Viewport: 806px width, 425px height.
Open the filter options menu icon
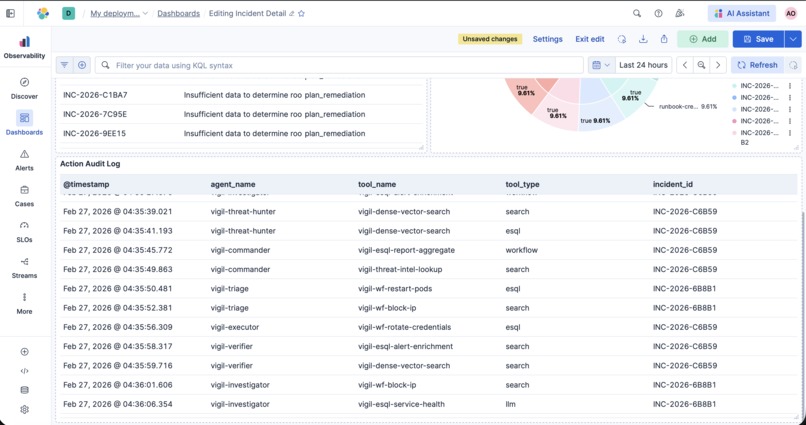pos(64,65)
